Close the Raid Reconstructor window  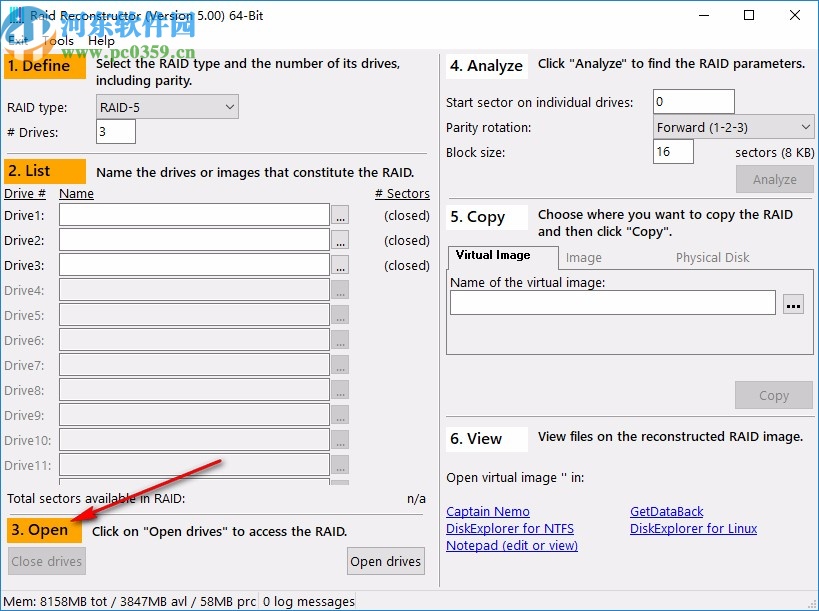tap(794, 15)
